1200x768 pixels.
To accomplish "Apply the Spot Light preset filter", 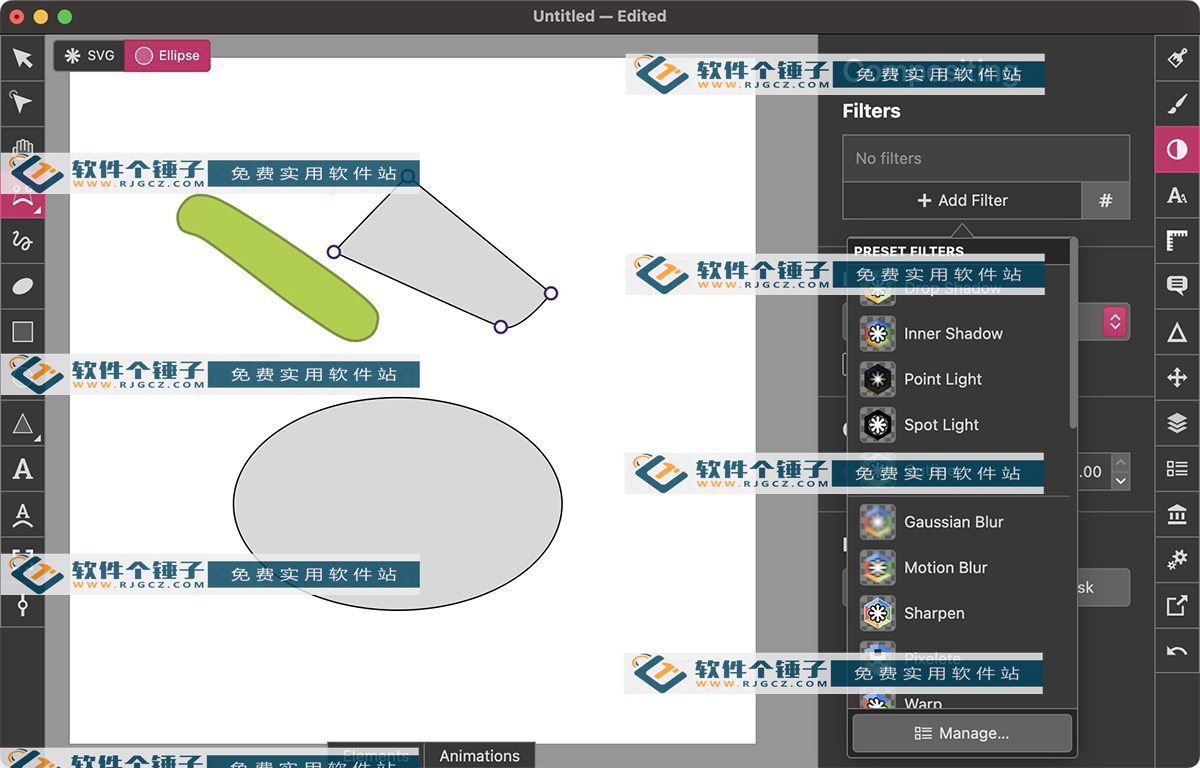I will tap(959, 425).
